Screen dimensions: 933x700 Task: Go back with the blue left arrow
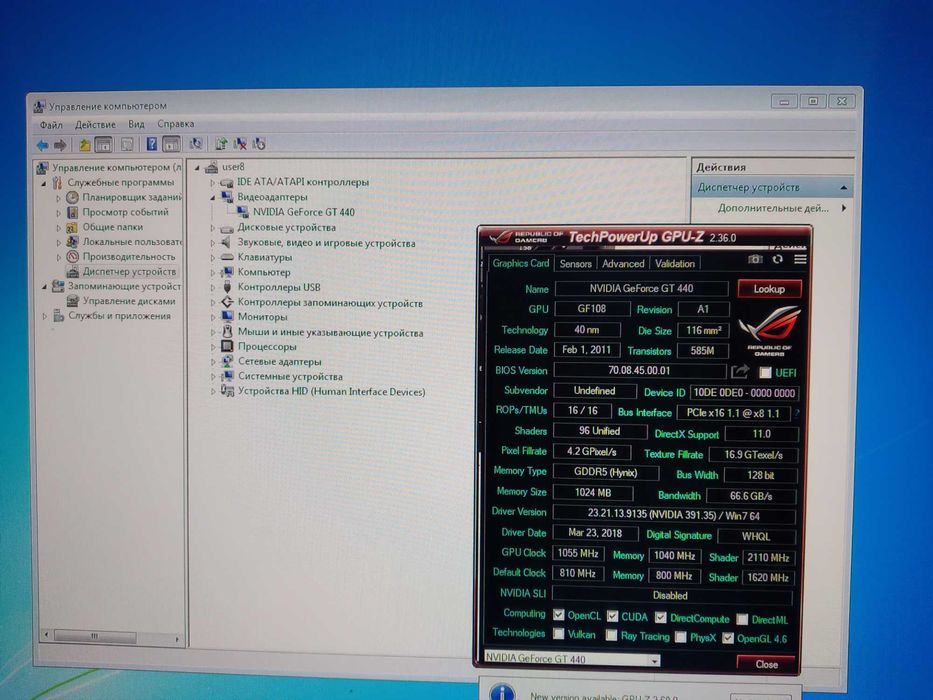click(x=42, y=145)
